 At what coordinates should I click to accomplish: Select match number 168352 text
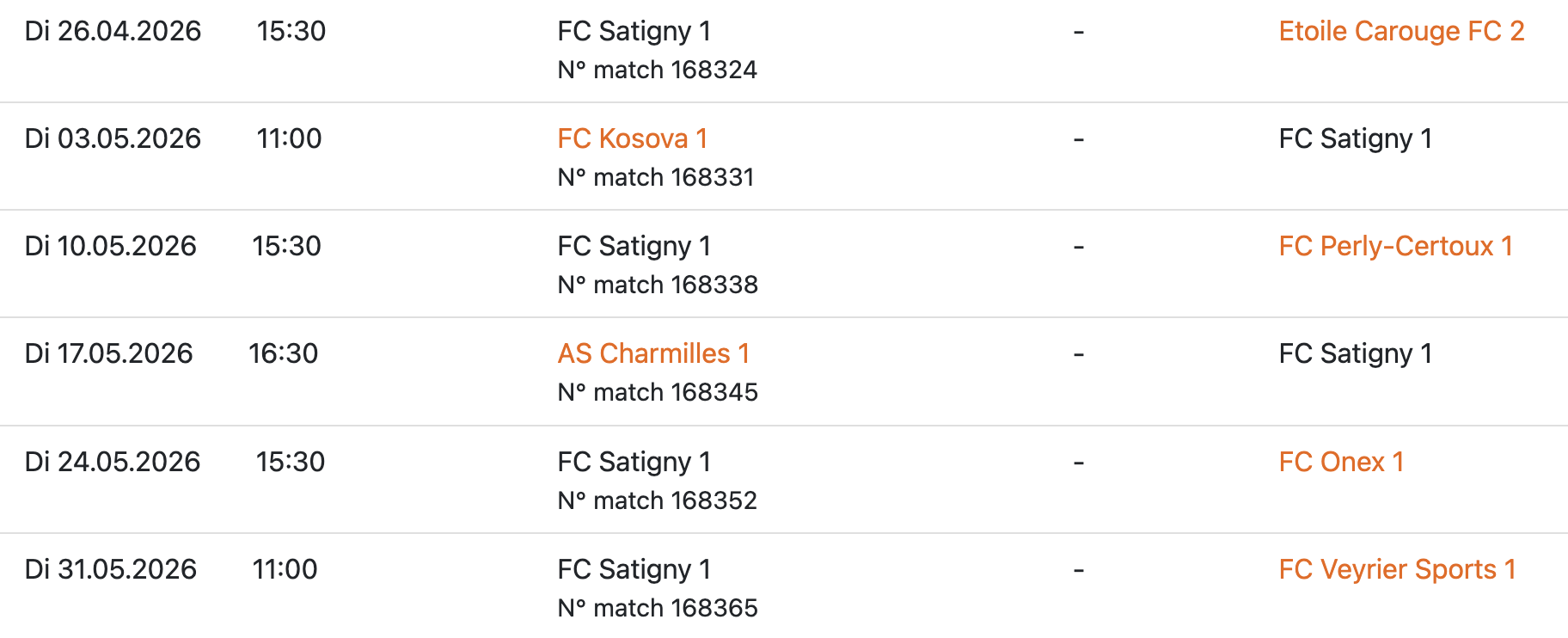tap(658, 501)
